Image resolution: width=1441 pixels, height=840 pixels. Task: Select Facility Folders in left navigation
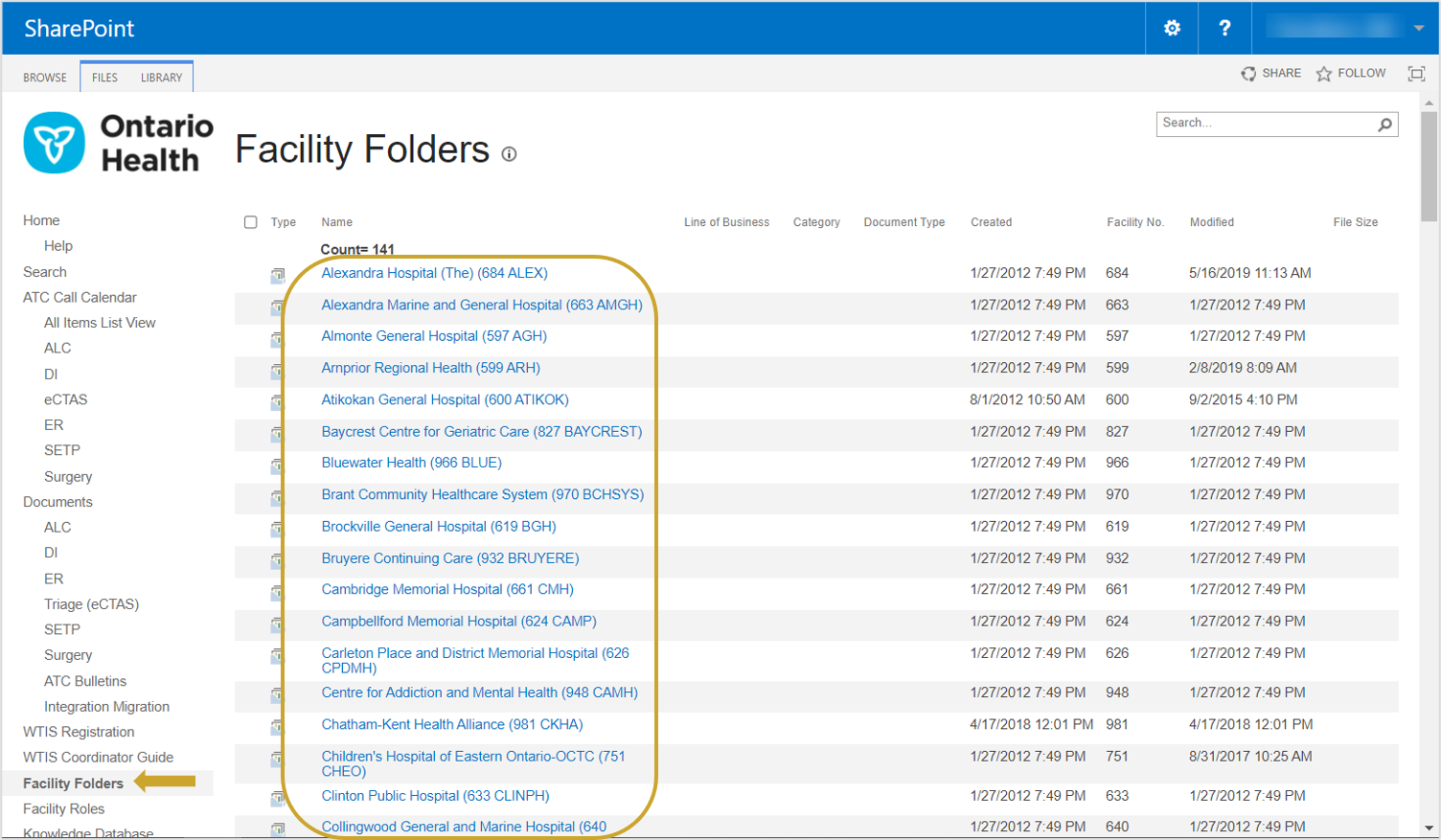coord(73,783)
